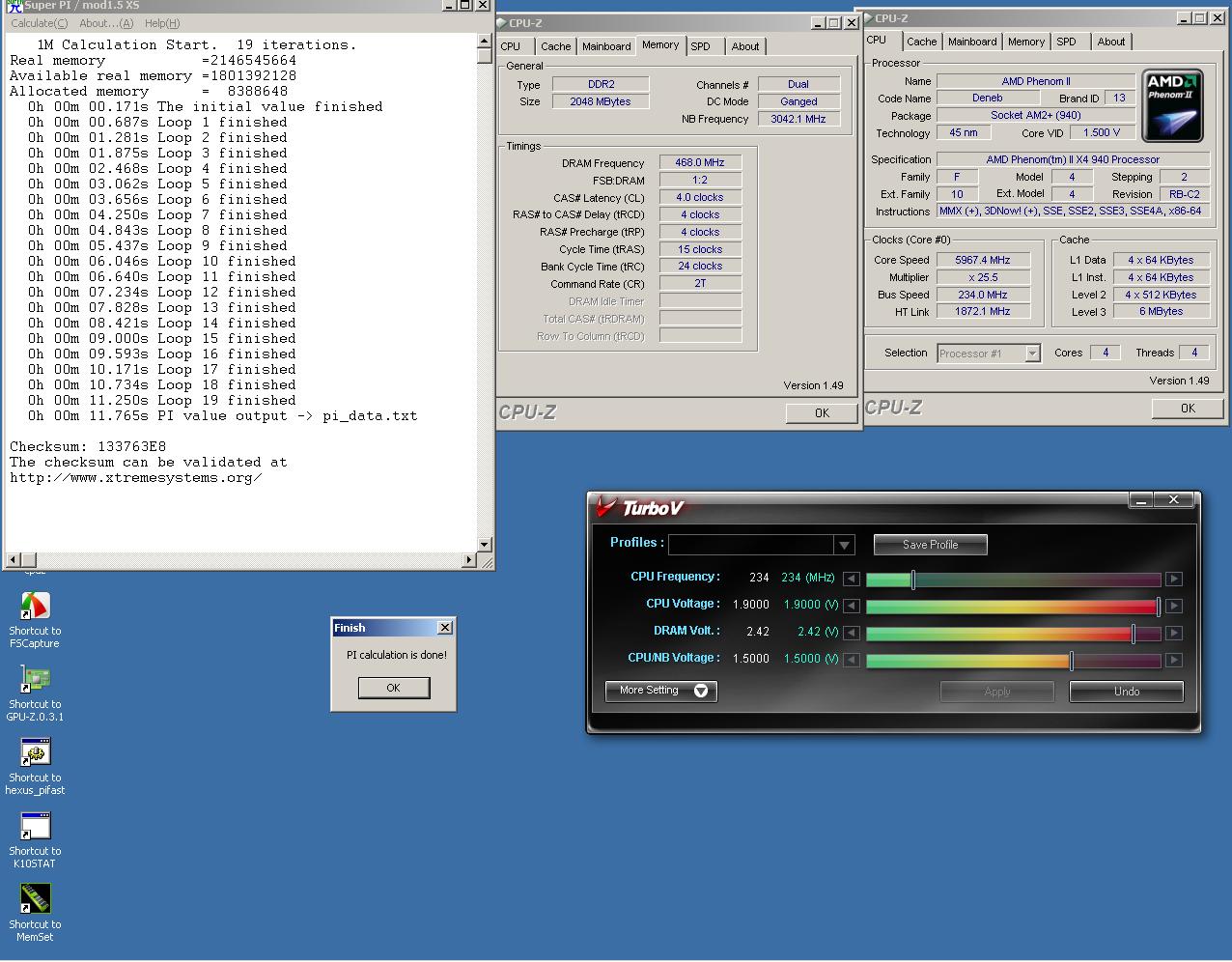Switch to SPD tab in Memory CPU-Z window
This screenshot has width=1232, height=962.
[700, 46]
